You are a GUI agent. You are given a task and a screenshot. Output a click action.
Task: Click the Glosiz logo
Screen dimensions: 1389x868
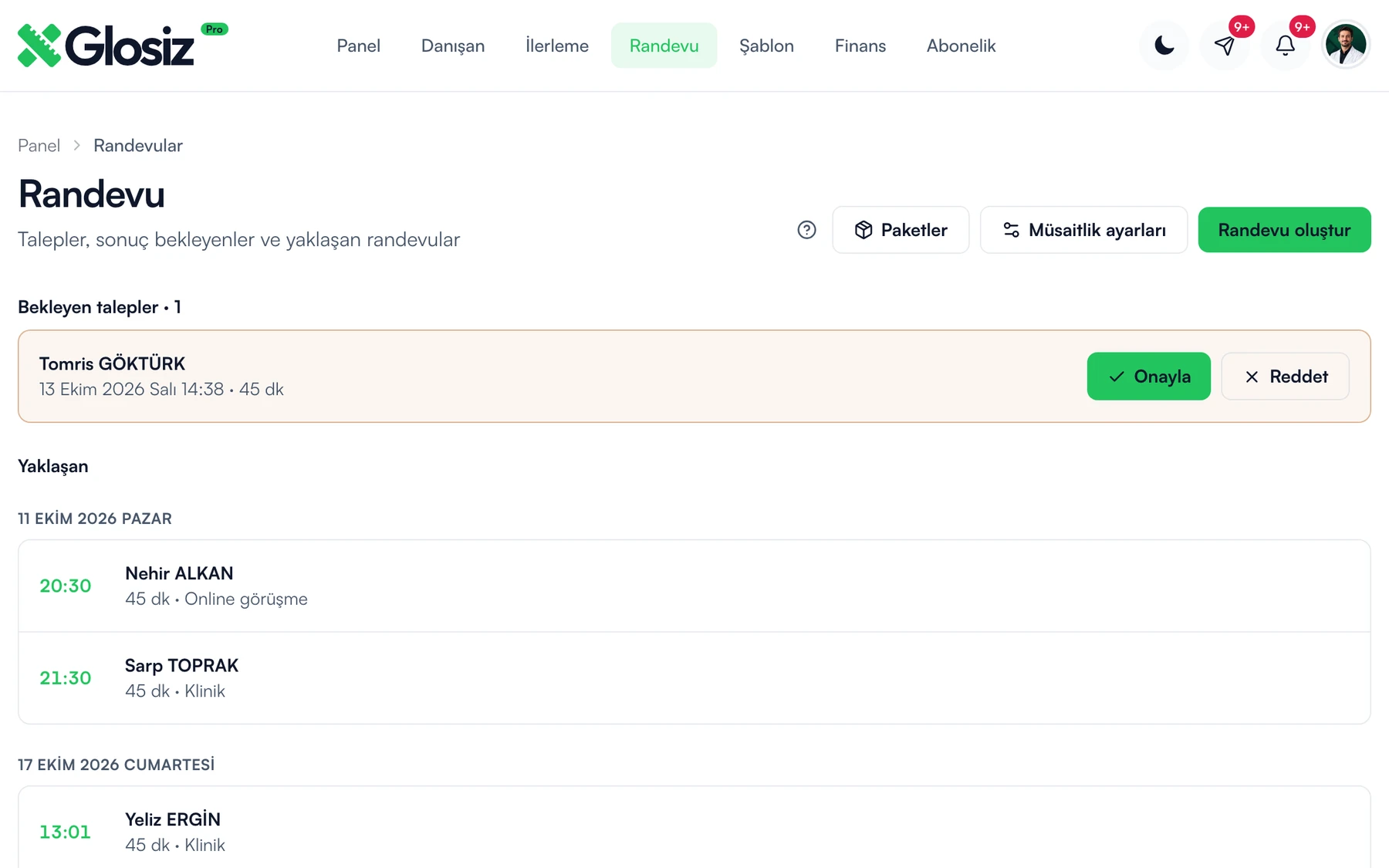(x=106, y=46)
